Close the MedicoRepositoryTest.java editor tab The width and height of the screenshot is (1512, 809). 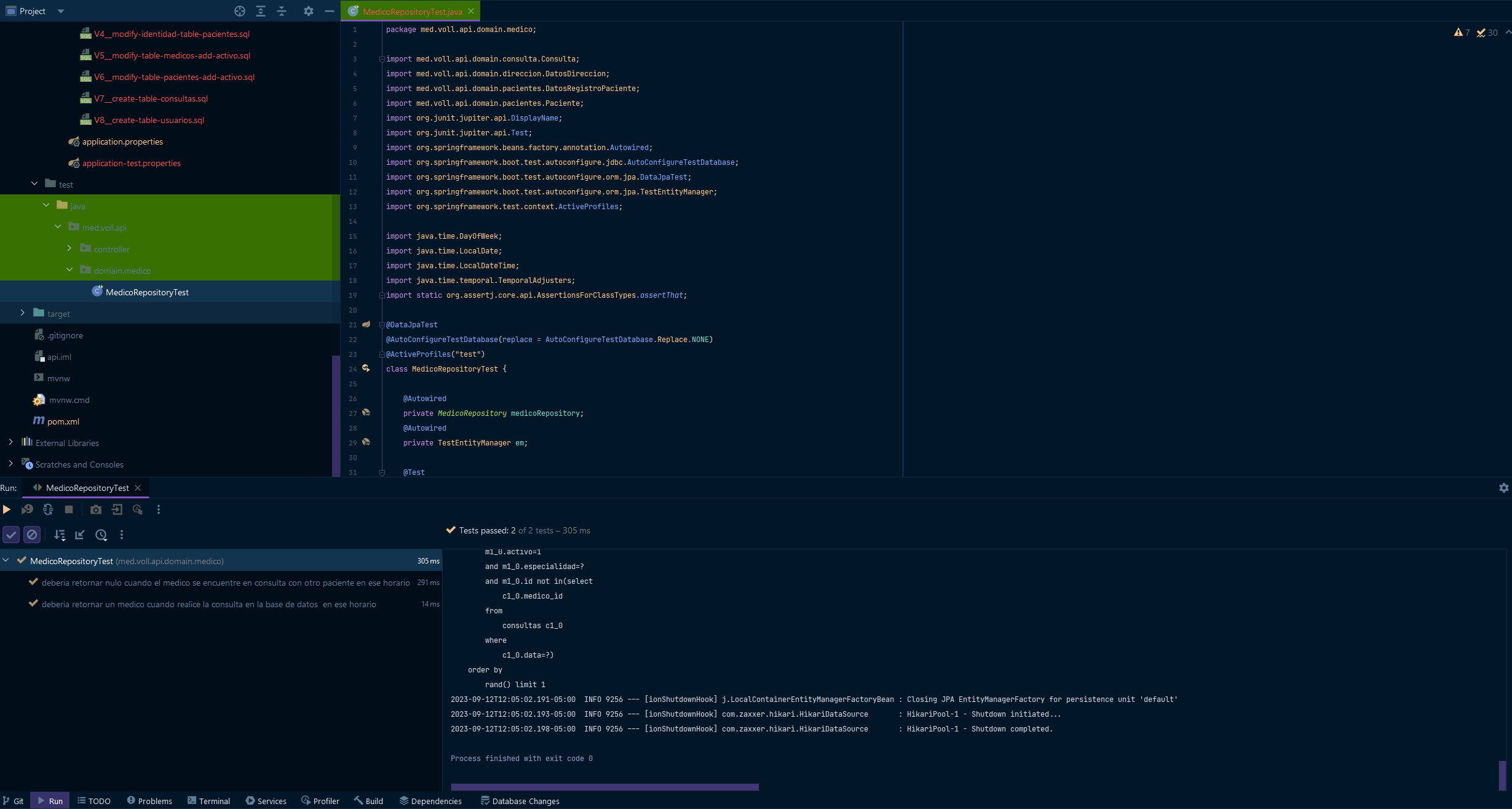(471, 11)
